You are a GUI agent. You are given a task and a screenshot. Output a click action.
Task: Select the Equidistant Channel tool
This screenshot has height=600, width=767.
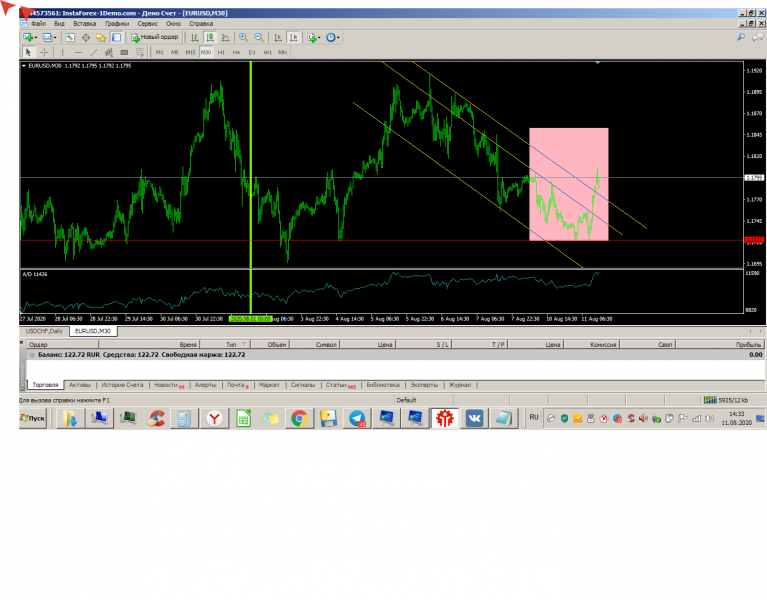[109, 52]
